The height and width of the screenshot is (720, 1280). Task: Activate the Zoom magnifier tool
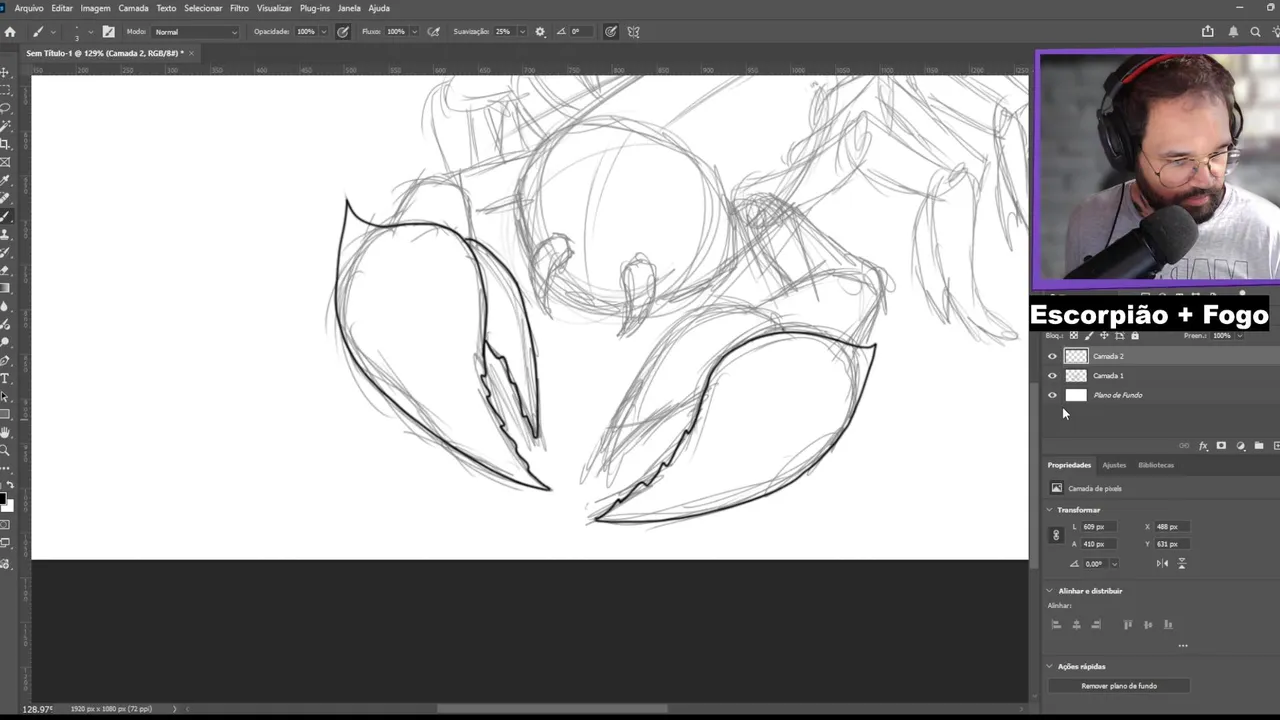[5, 451]
